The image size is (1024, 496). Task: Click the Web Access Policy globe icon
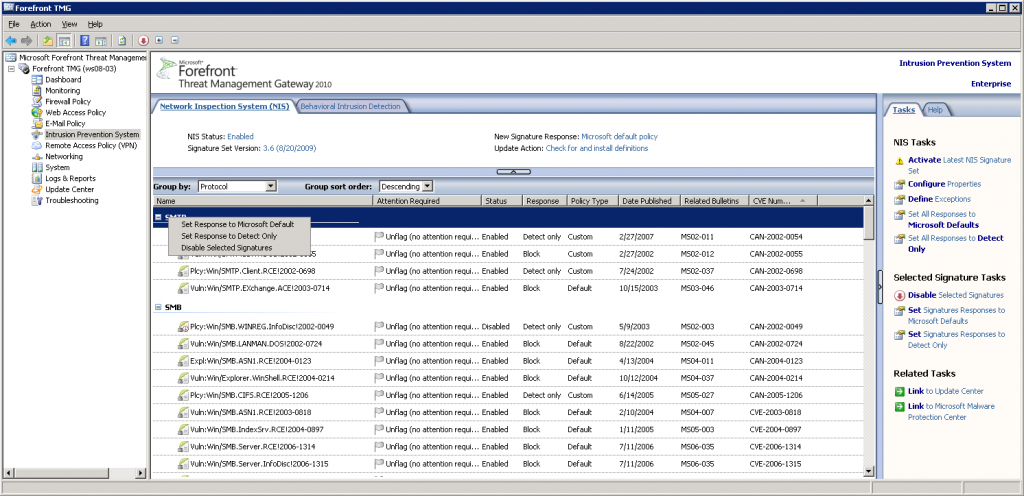tap(37, 112)
